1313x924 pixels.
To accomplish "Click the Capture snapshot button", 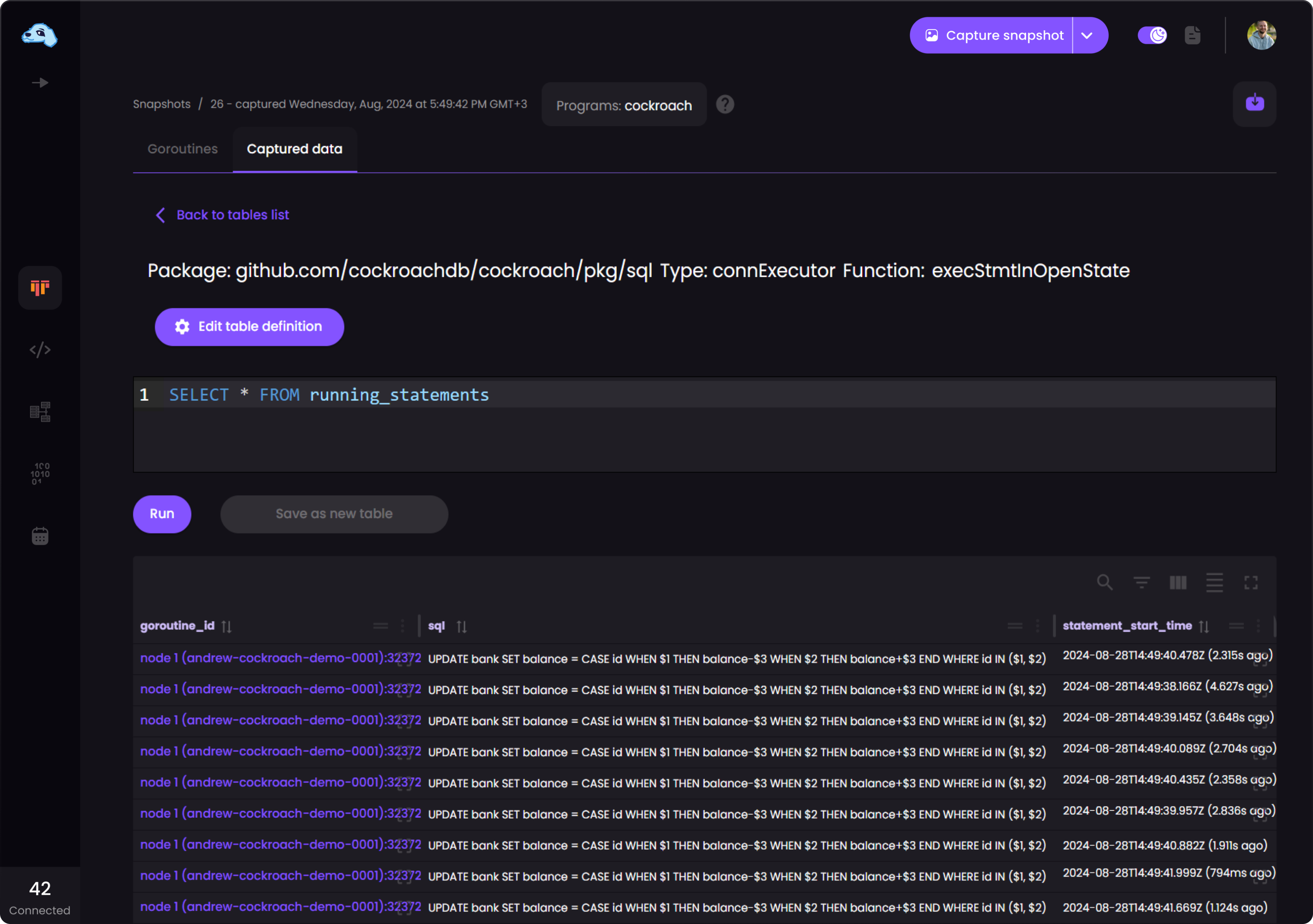I will coord(991,36).
